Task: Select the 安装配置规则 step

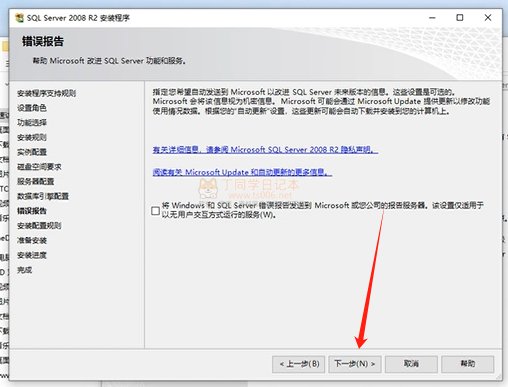Action: click(39, 226)
